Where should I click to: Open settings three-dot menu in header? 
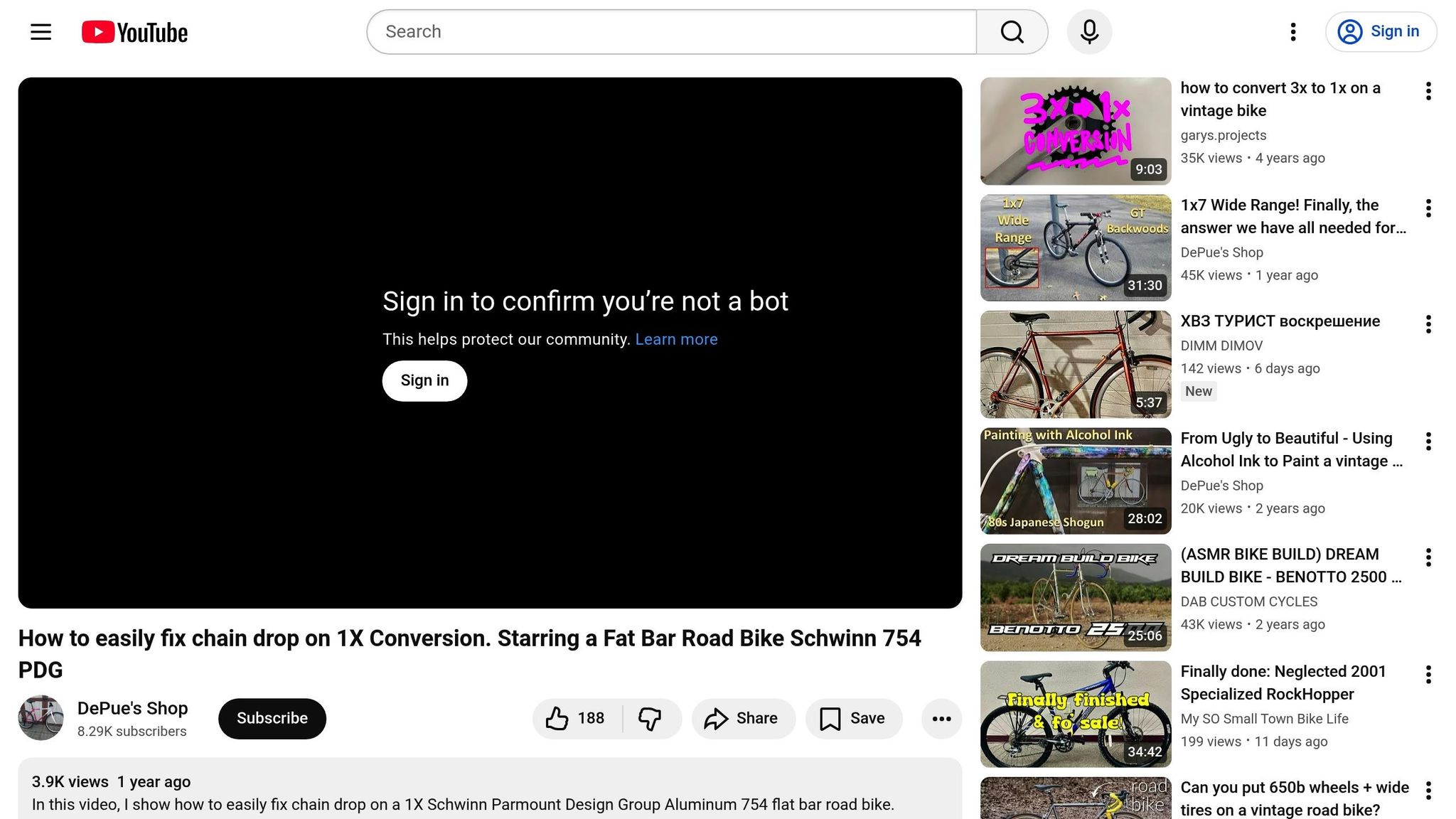pos(1293,32)
